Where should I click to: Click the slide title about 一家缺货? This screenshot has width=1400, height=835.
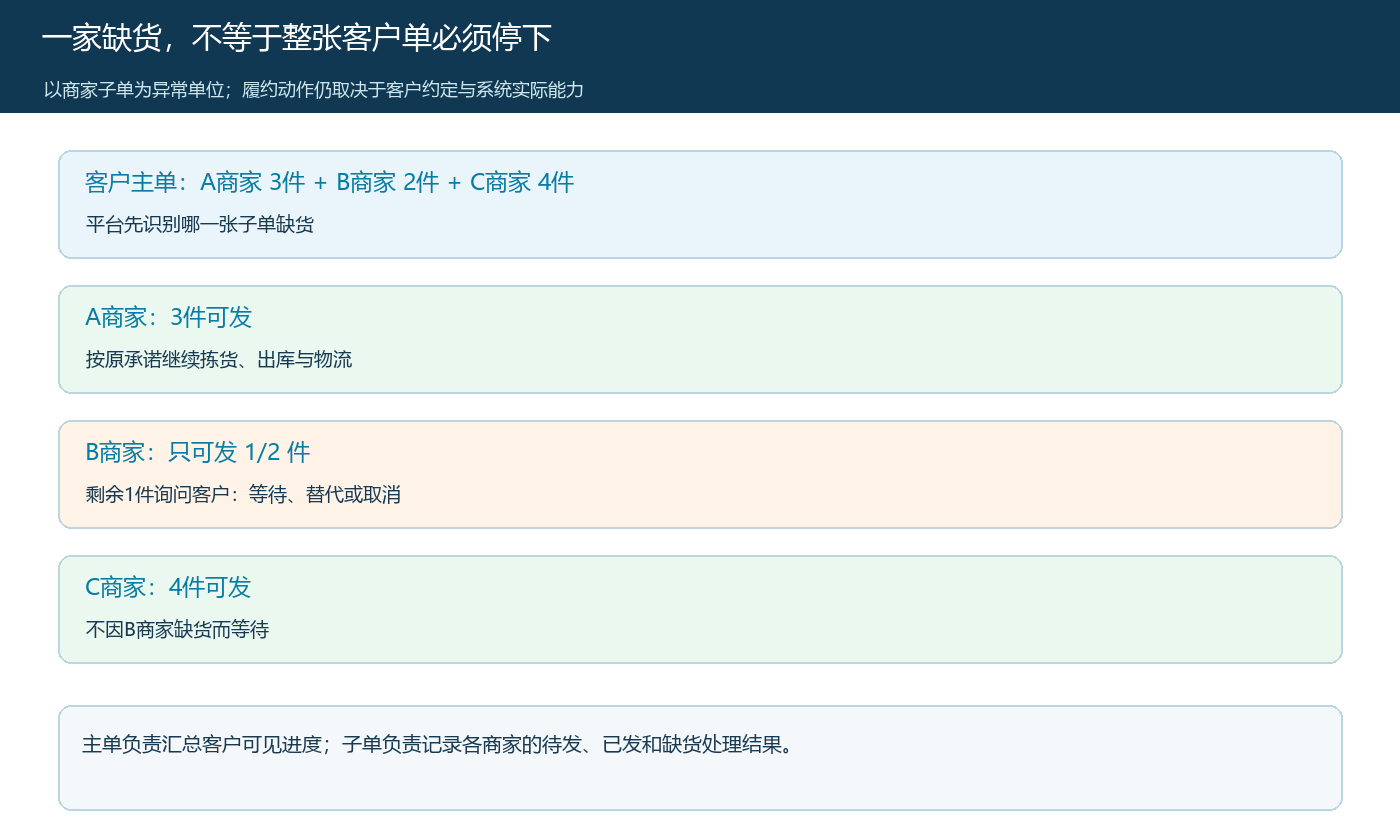297,38
